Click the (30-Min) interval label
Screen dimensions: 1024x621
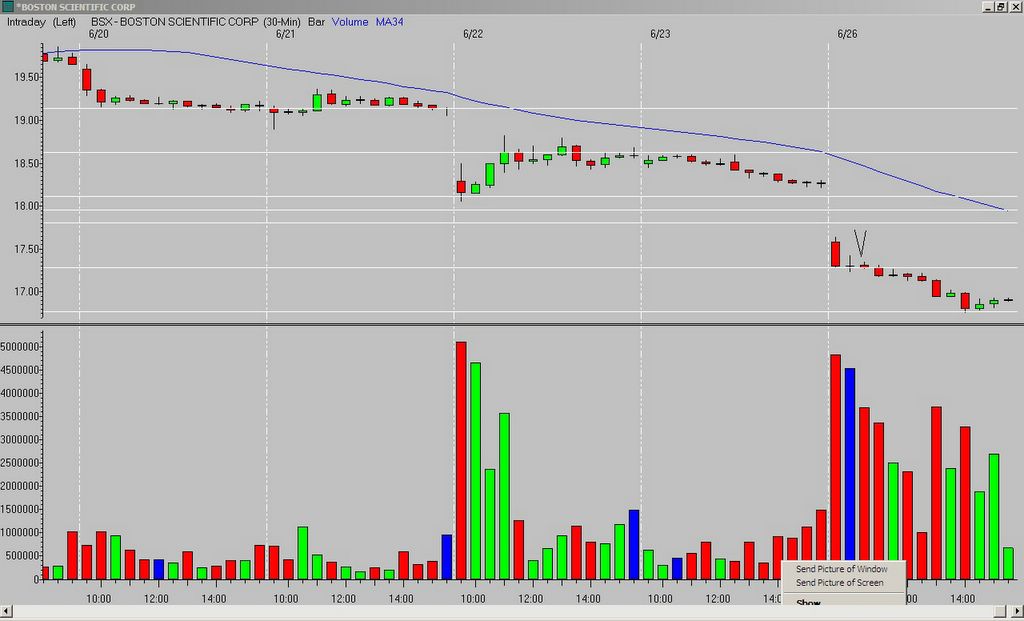click(282, 22)
